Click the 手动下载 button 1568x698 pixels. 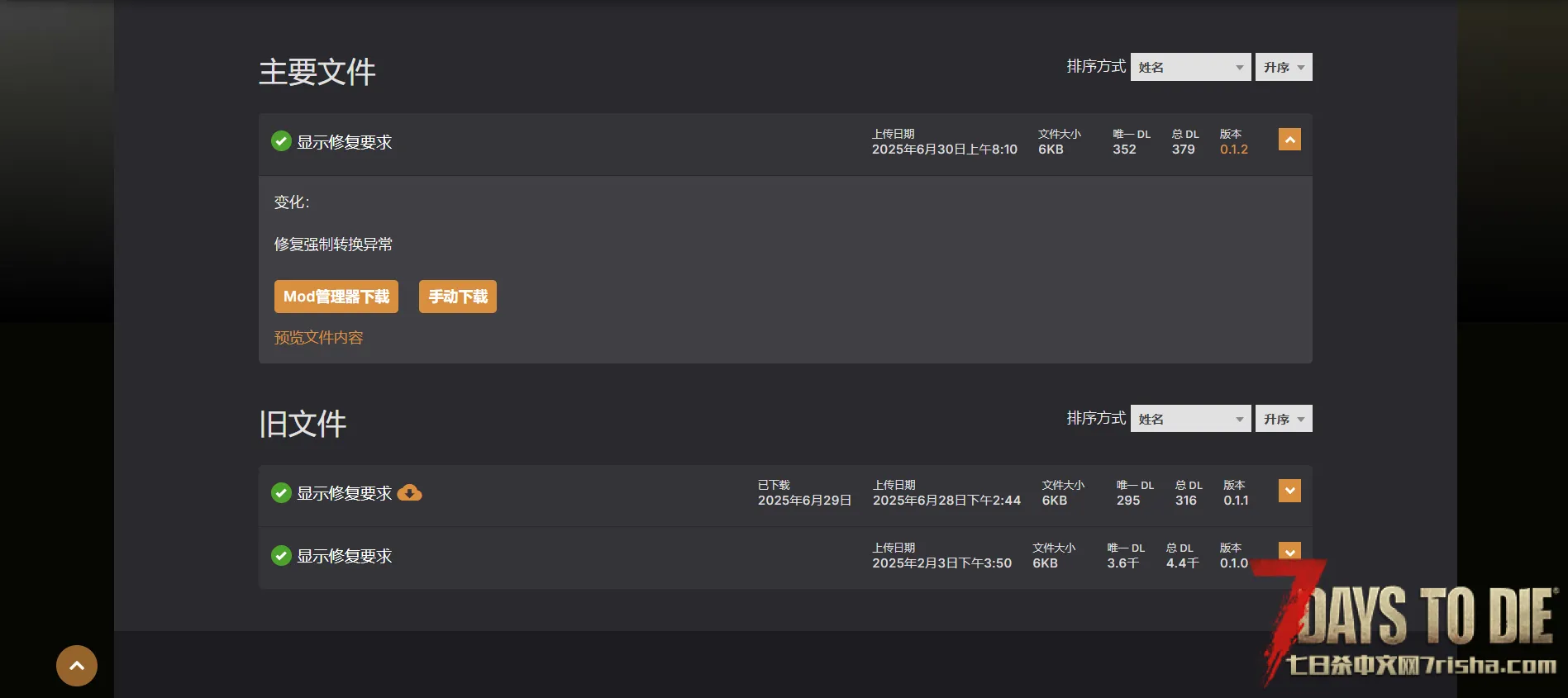(x=458, y=297)
